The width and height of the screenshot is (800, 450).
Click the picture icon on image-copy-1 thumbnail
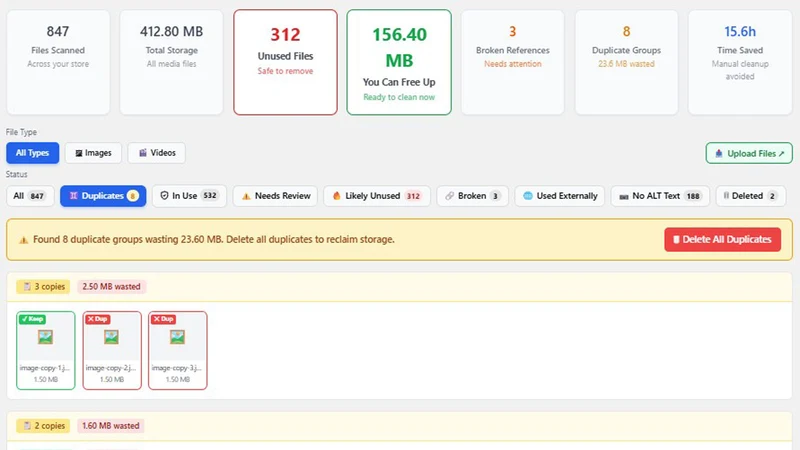pos(45,337)
